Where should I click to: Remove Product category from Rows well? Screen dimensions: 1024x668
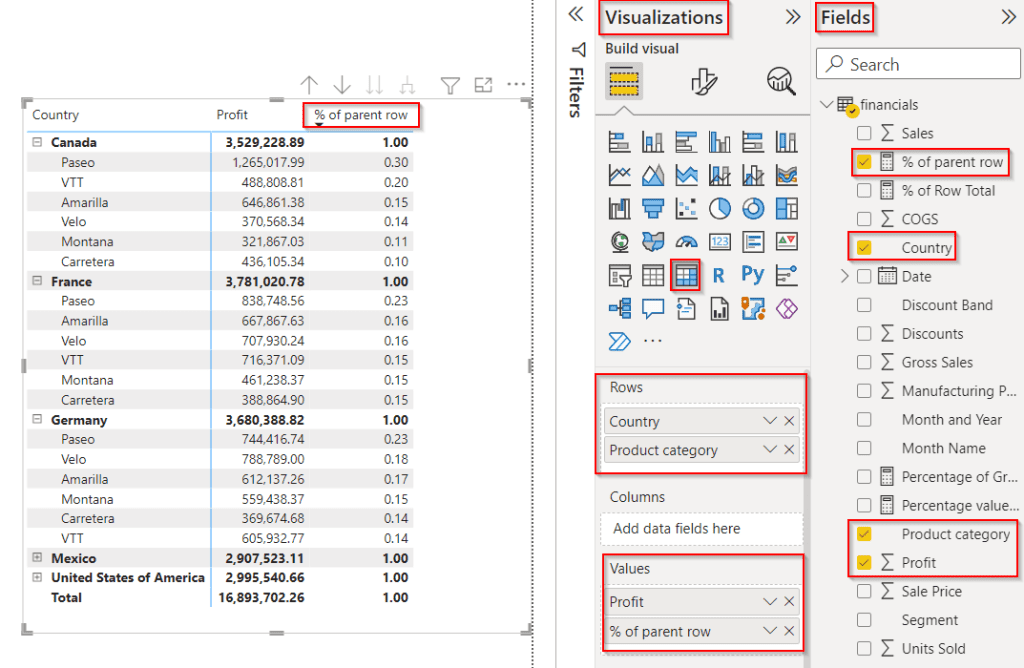(x=790, y=450)
